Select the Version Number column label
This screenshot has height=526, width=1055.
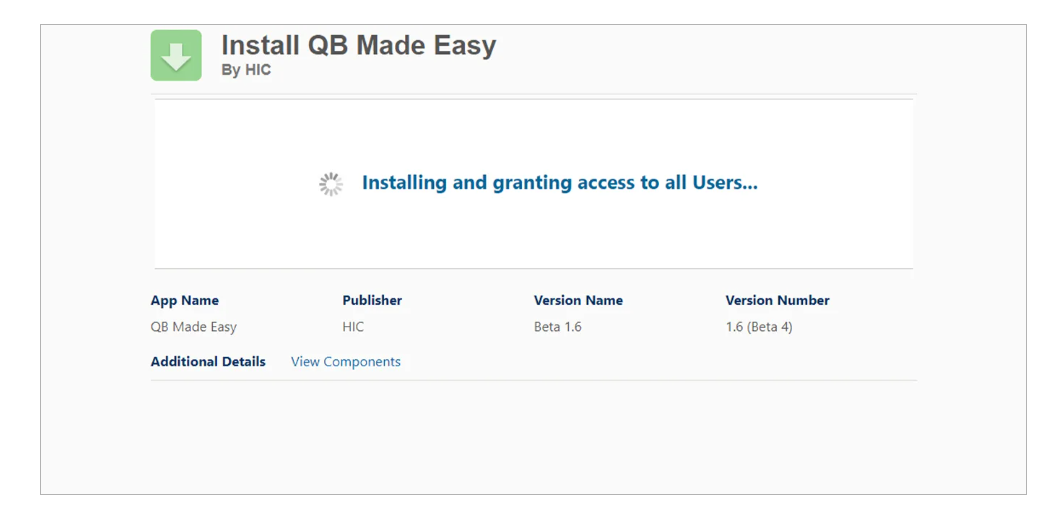click(x=777, y=300)
